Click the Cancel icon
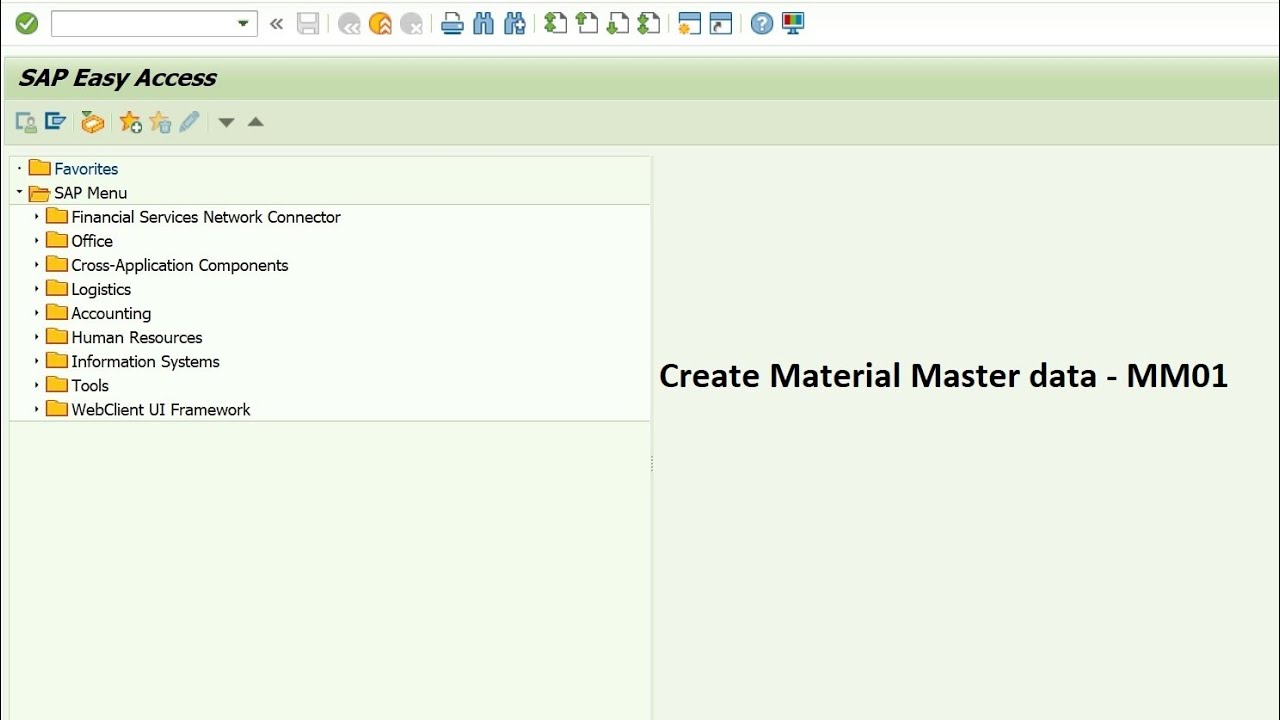 [411, 24]
